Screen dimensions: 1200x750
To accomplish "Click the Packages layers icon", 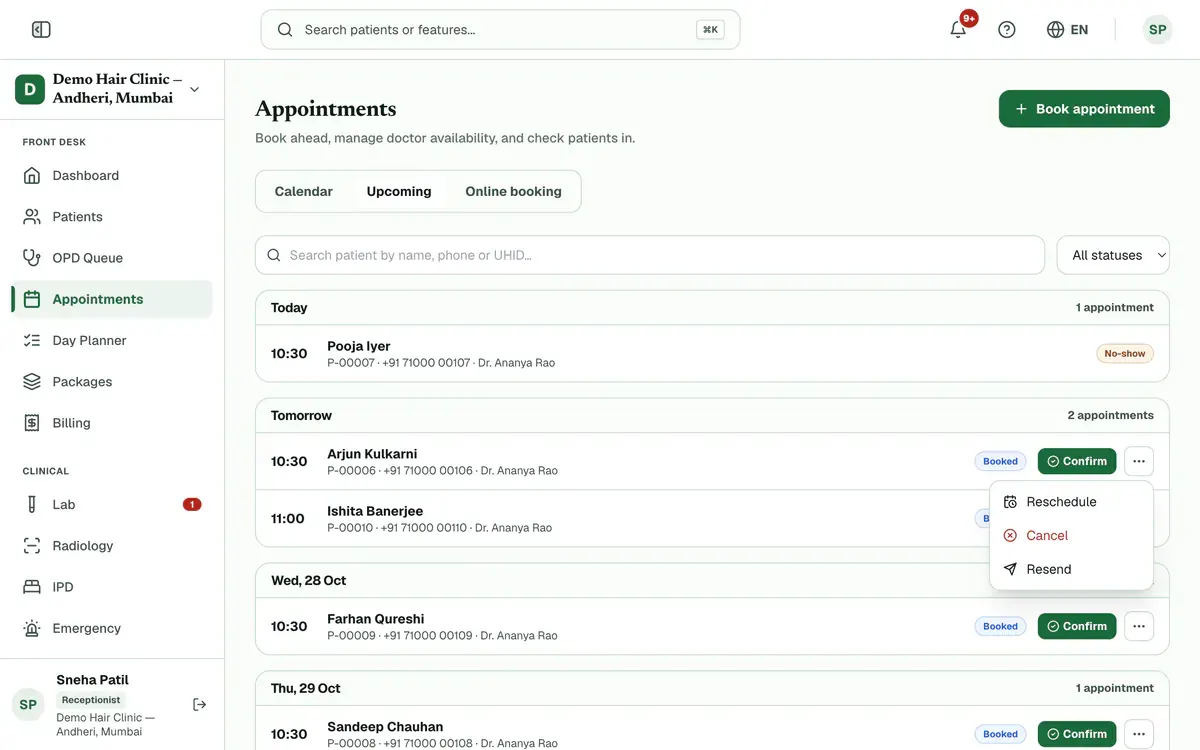I will 32,382.
